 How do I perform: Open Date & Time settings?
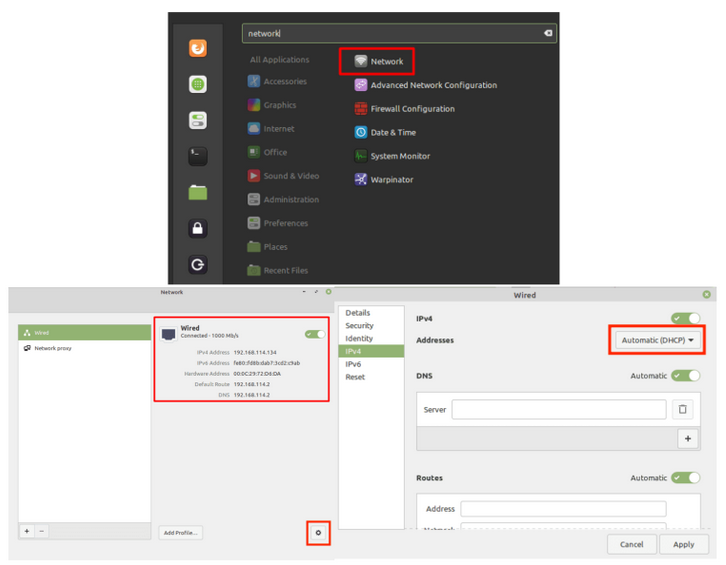click(385, 132)
